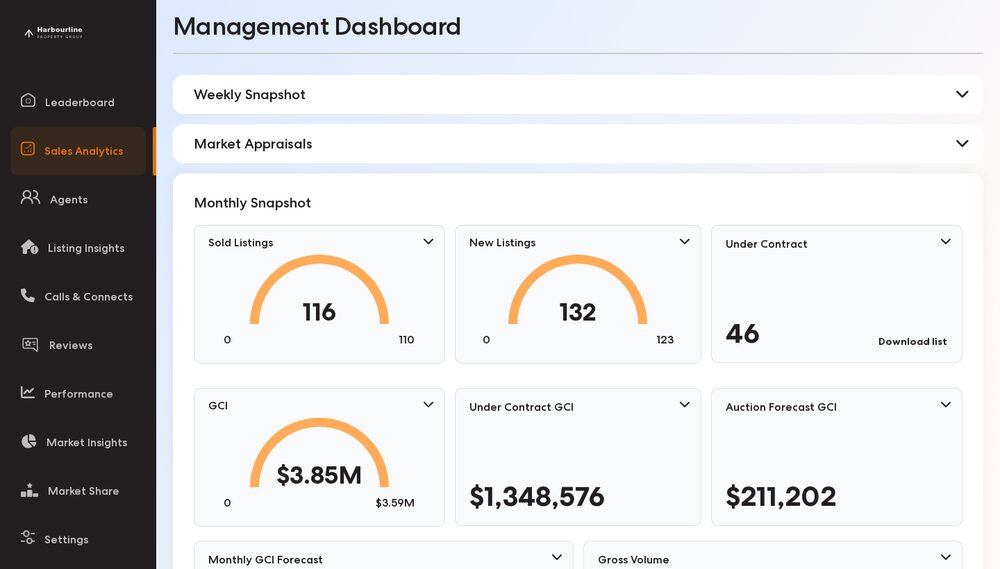Click the $3.85M GCI value

click(x=319, y=475)
